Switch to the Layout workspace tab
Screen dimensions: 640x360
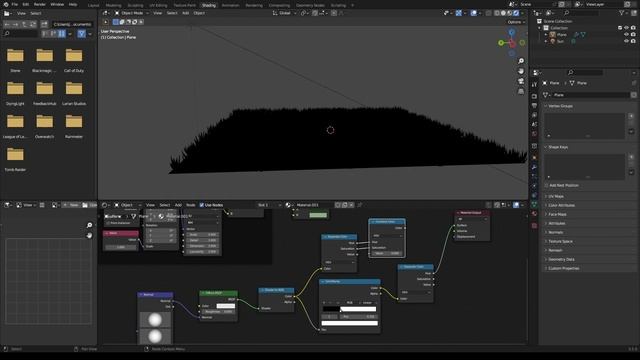pyautogui.click(x=93, y=5)
